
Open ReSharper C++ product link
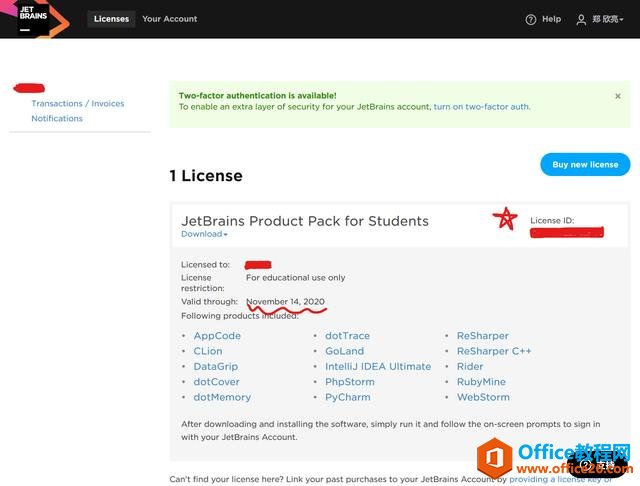coord(494,351)
